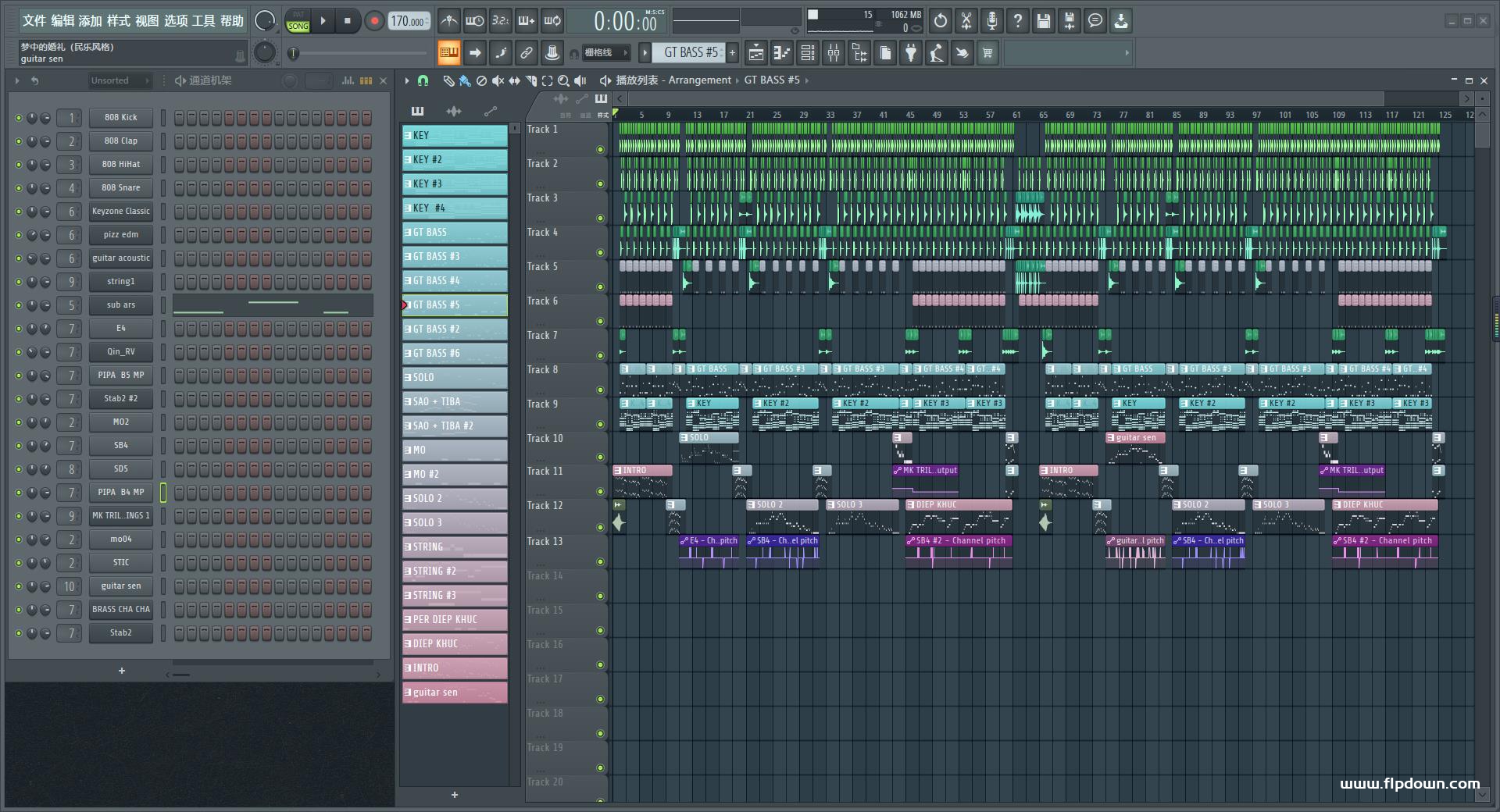Viewport: 1500px width, 812px height.
Task: Toggle loop recording icon
Action: pyautogui.click(x=553, y=21)
